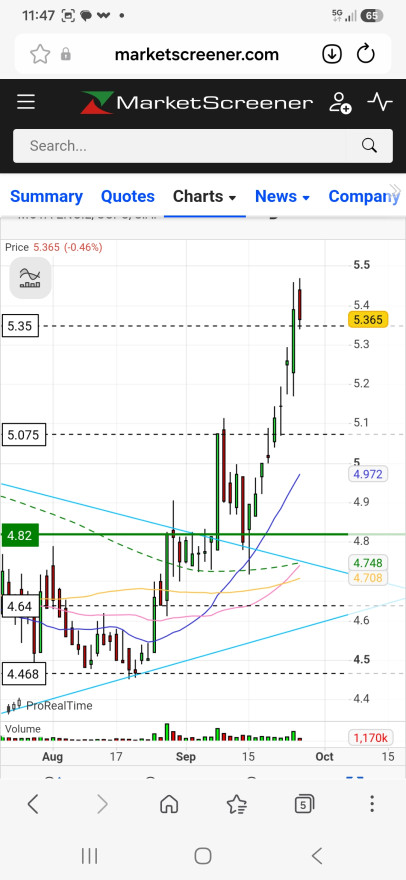Open chart indicators tool button

click(x=30, y=278)
